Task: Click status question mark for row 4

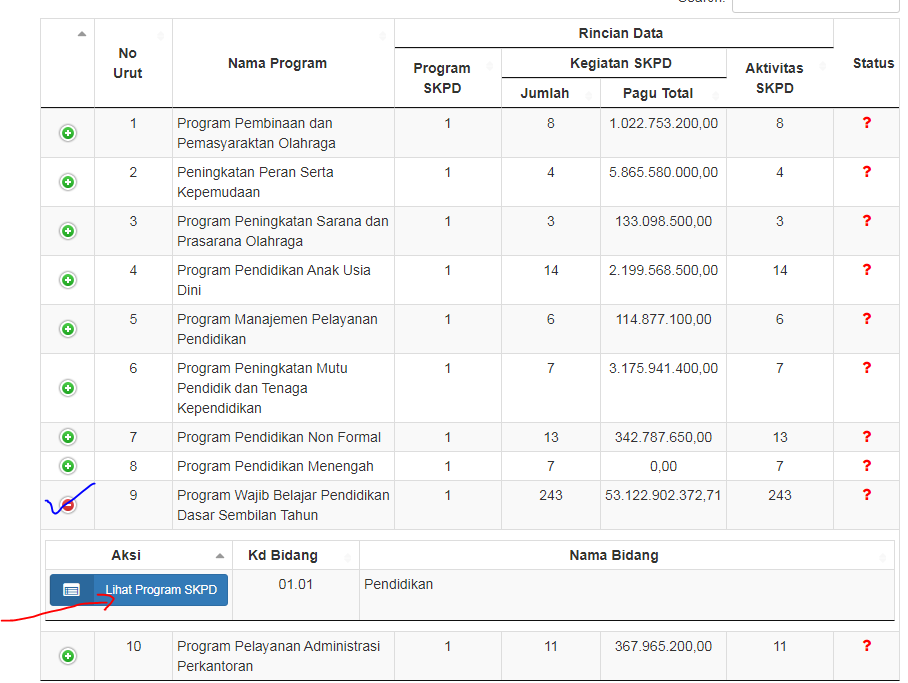Action: 866,270
